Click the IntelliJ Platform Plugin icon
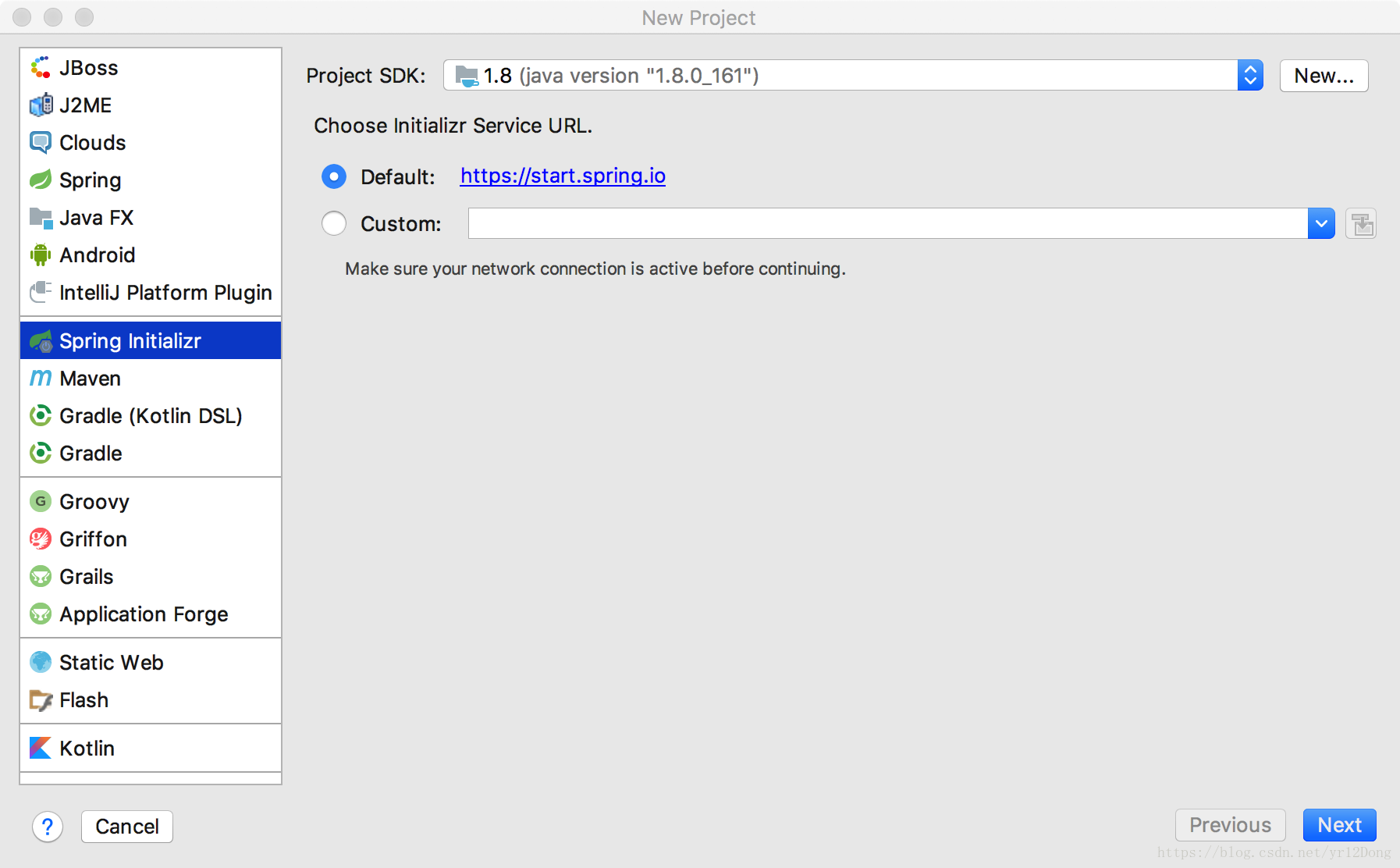This screenshot has height=868, width=1400. [x=41, y=293]
